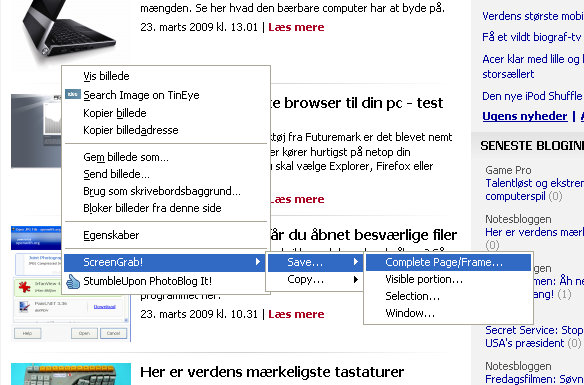Open Fredagsfilmen: Søvn link
This screenshot has height=385, width=584.
(534, 379)
